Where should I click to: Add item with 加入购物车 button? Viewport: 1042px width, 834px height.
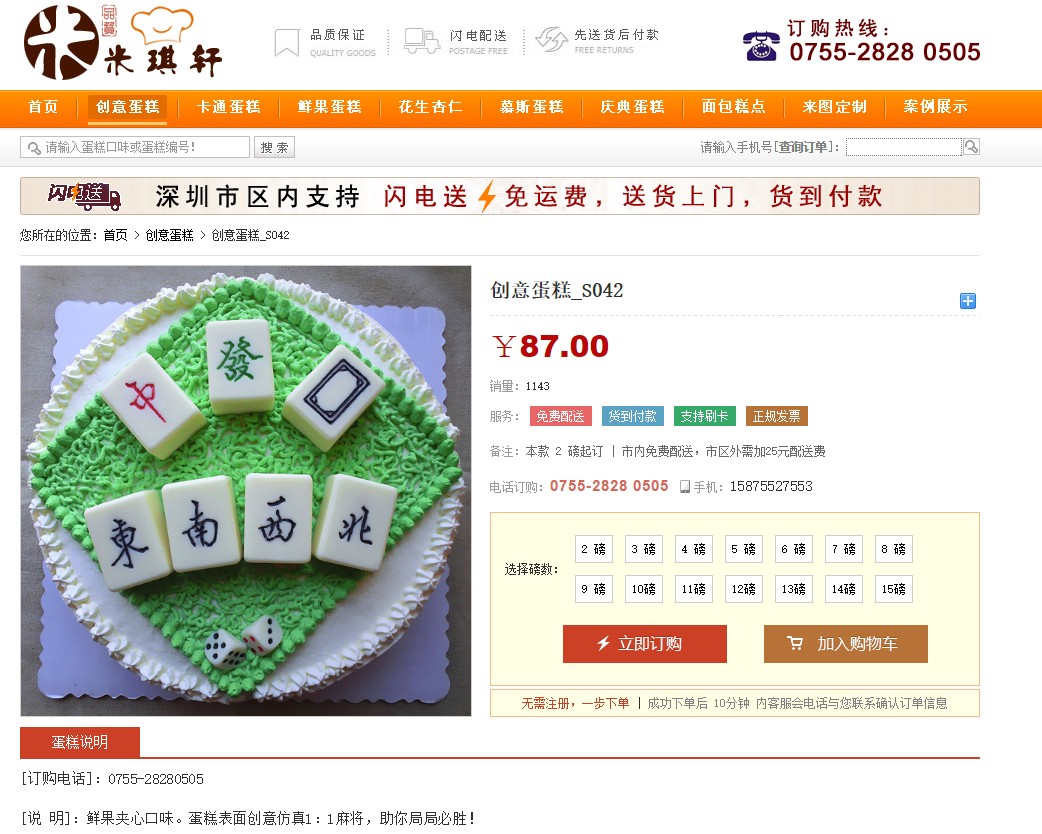tap(845, 643)
